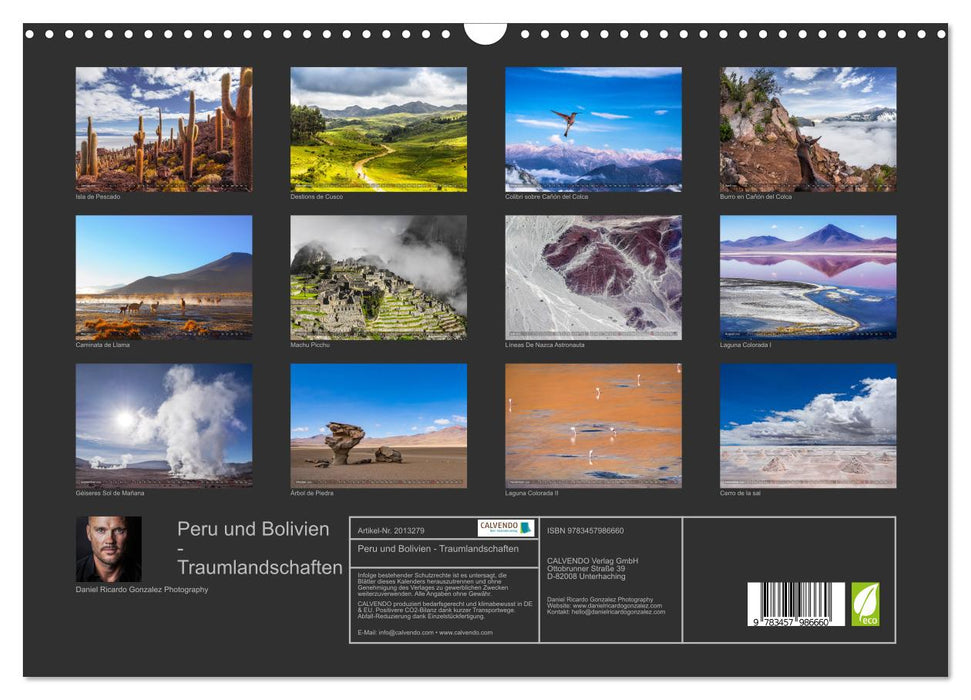
Task: Open the Caminata de Llama thumbnail
Action: click(x=164, y=277)
